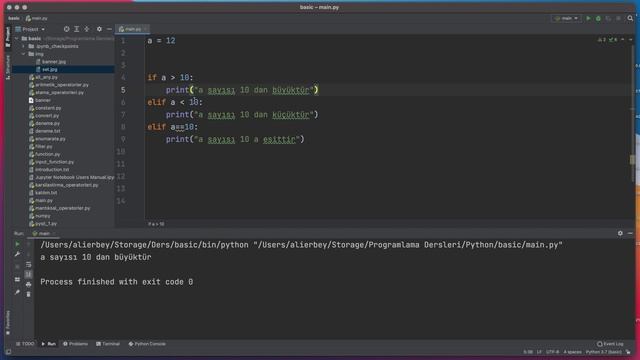This screenshot has height=360, width=640.
Task: Click 4 spaces indent setting in status bar
Action: point(572,352)
